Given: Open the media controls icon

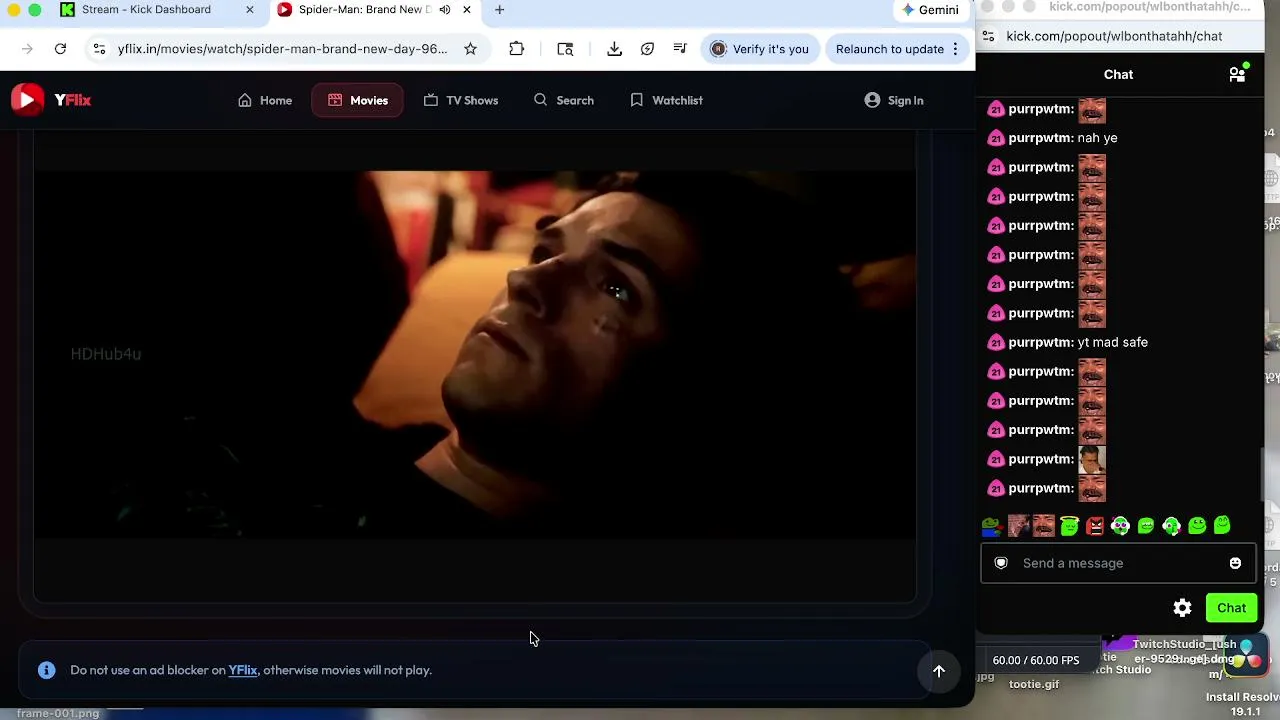Looking at the screenshot, I should point(680,49).
